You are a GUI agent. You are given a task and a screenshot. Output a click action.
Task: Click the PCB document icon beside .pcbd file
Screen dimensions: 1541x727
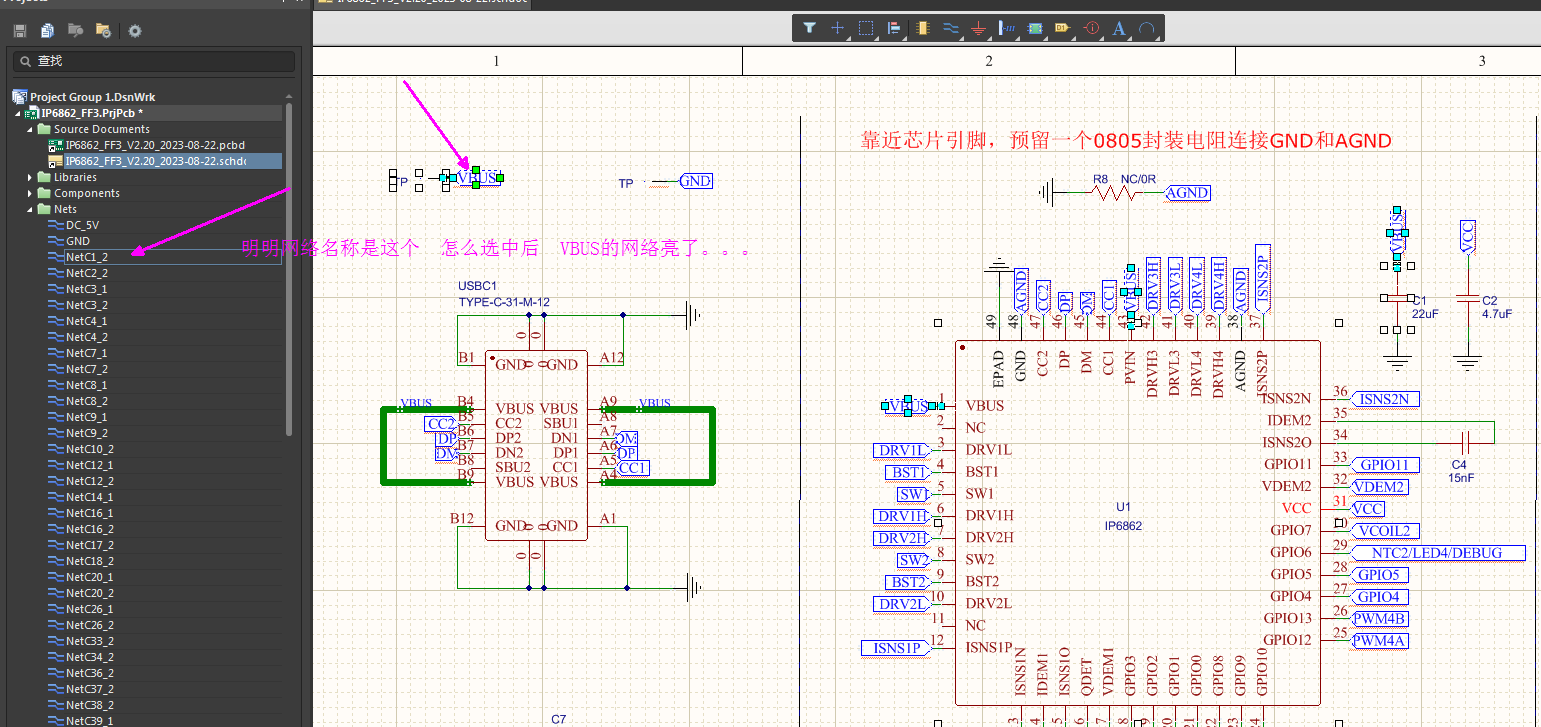[x=56, y=145]
